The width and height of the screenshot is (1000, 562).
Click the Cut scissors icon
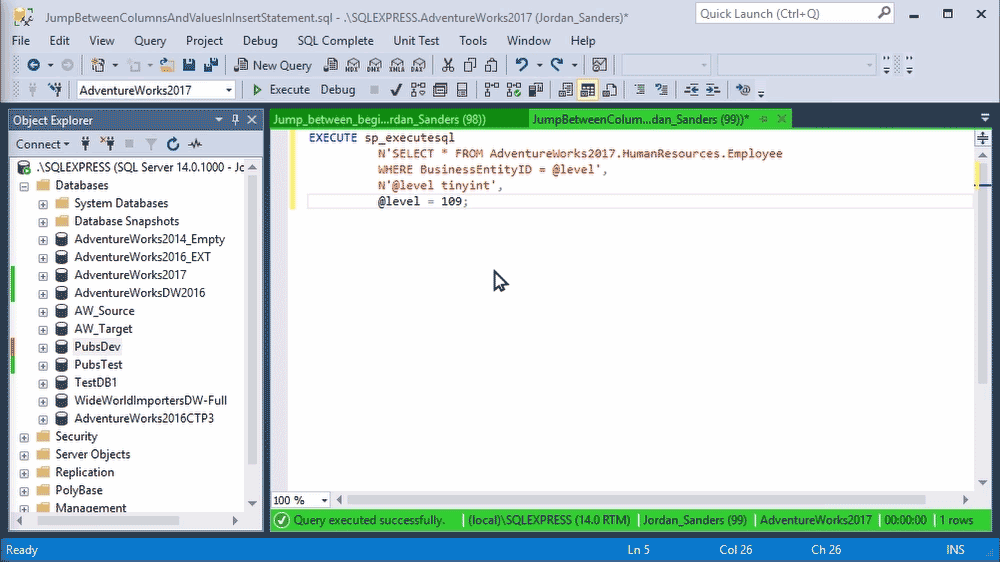448,65
